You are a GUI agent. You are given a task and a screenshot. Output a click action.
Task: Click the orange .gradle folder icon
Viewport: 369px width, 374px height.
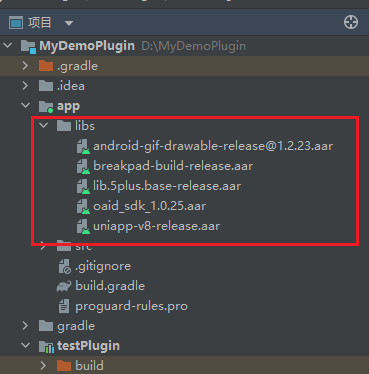tap(46, 66)
